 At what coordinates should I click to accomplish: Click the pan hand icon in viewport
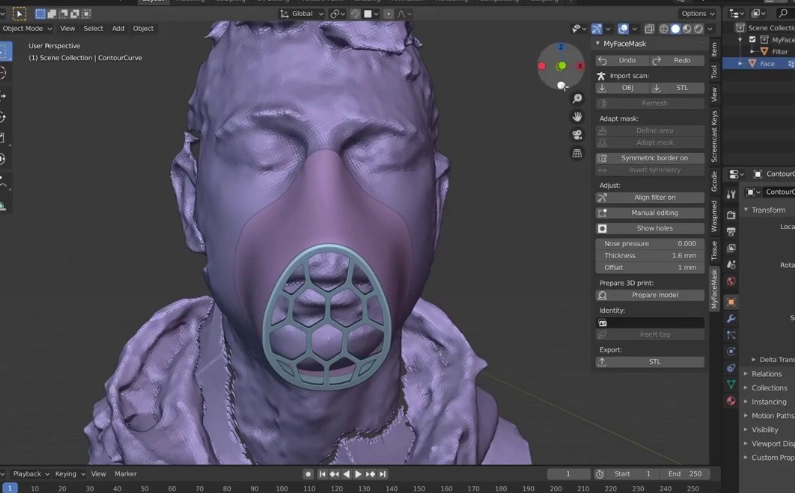click(577, 117)
